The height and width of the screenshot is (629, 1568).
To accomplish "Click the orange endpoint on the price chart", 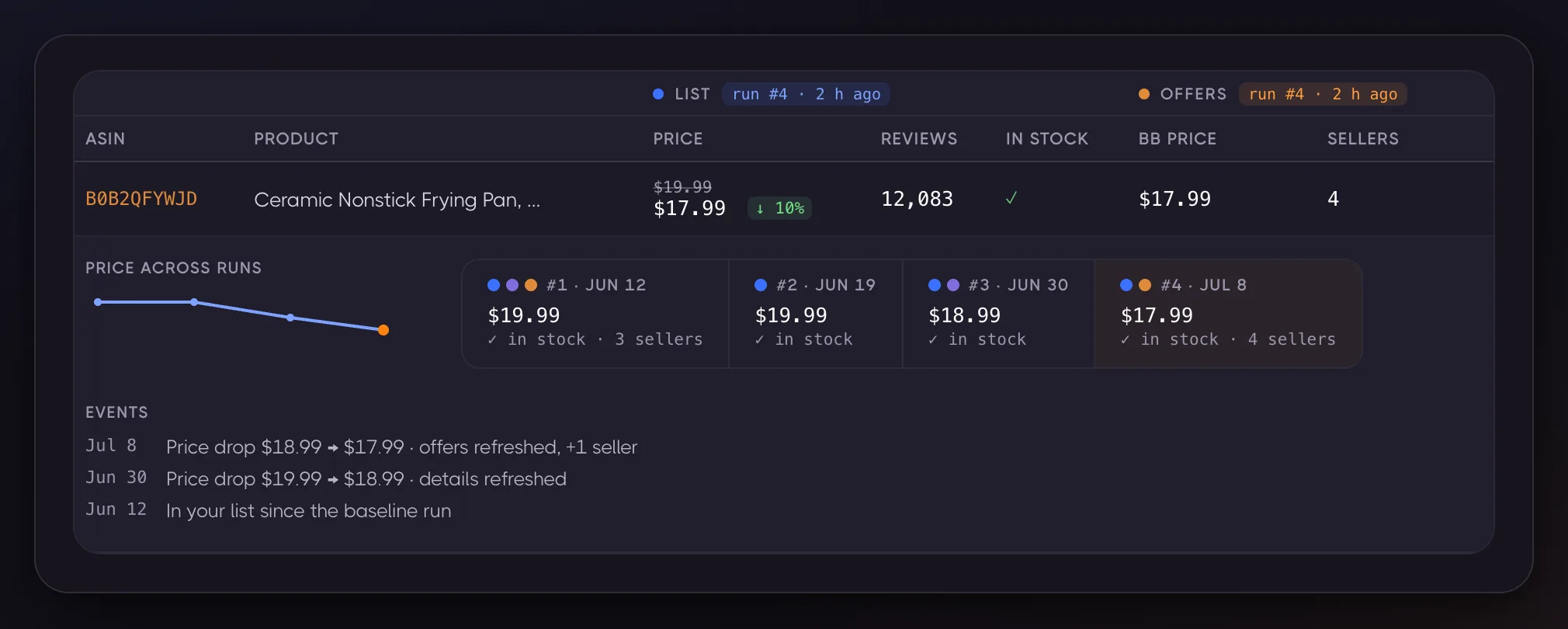I will 383,330.
